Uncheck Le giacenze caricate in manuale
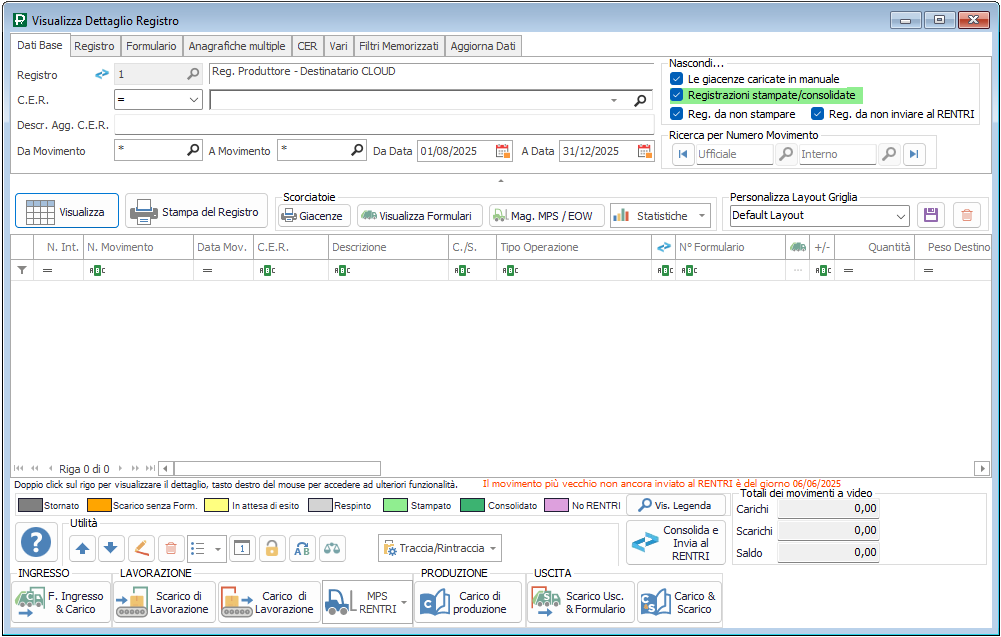1001x637 pixels. [x=677, y=79]
